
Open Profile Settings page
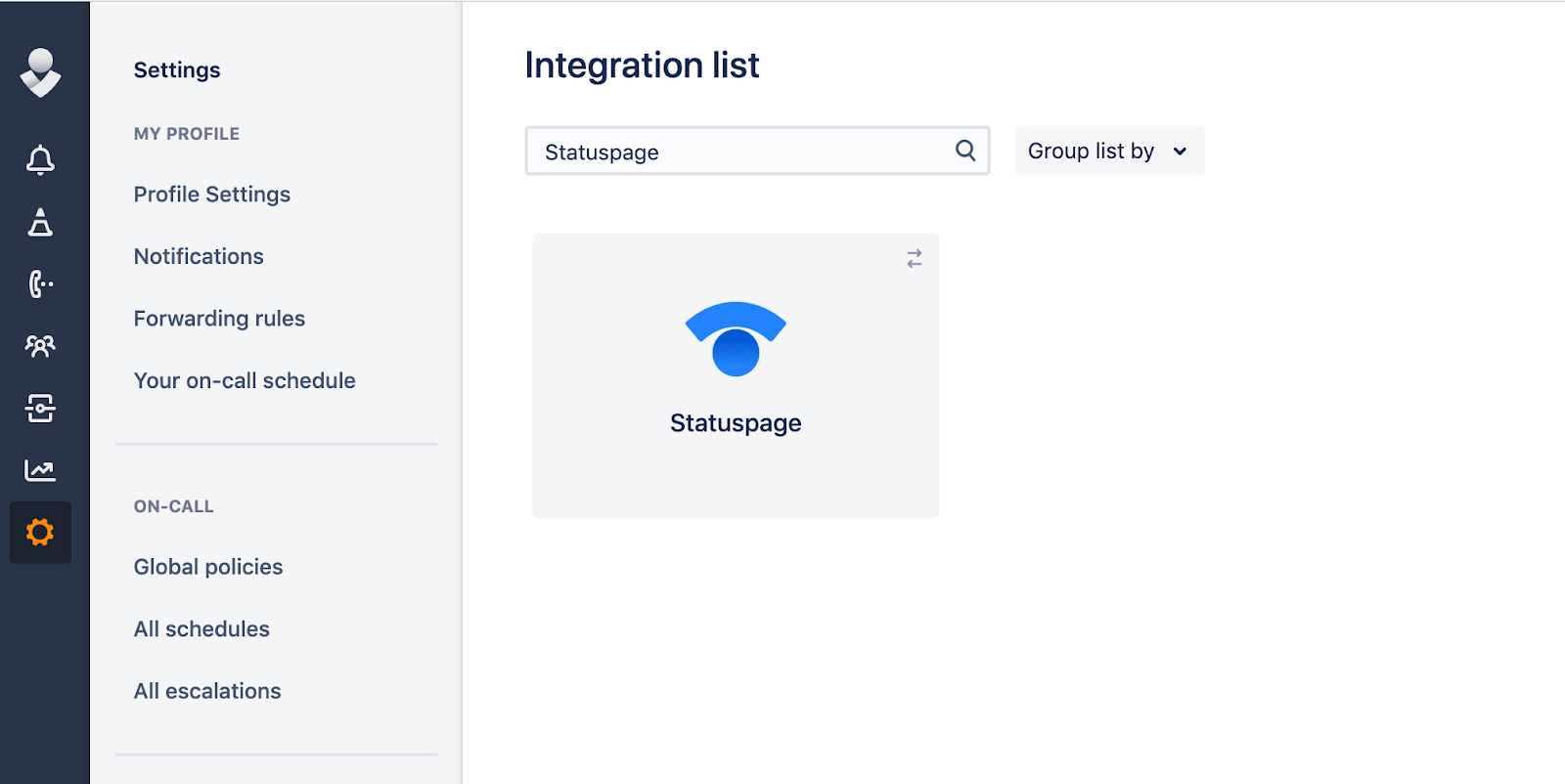212,195
